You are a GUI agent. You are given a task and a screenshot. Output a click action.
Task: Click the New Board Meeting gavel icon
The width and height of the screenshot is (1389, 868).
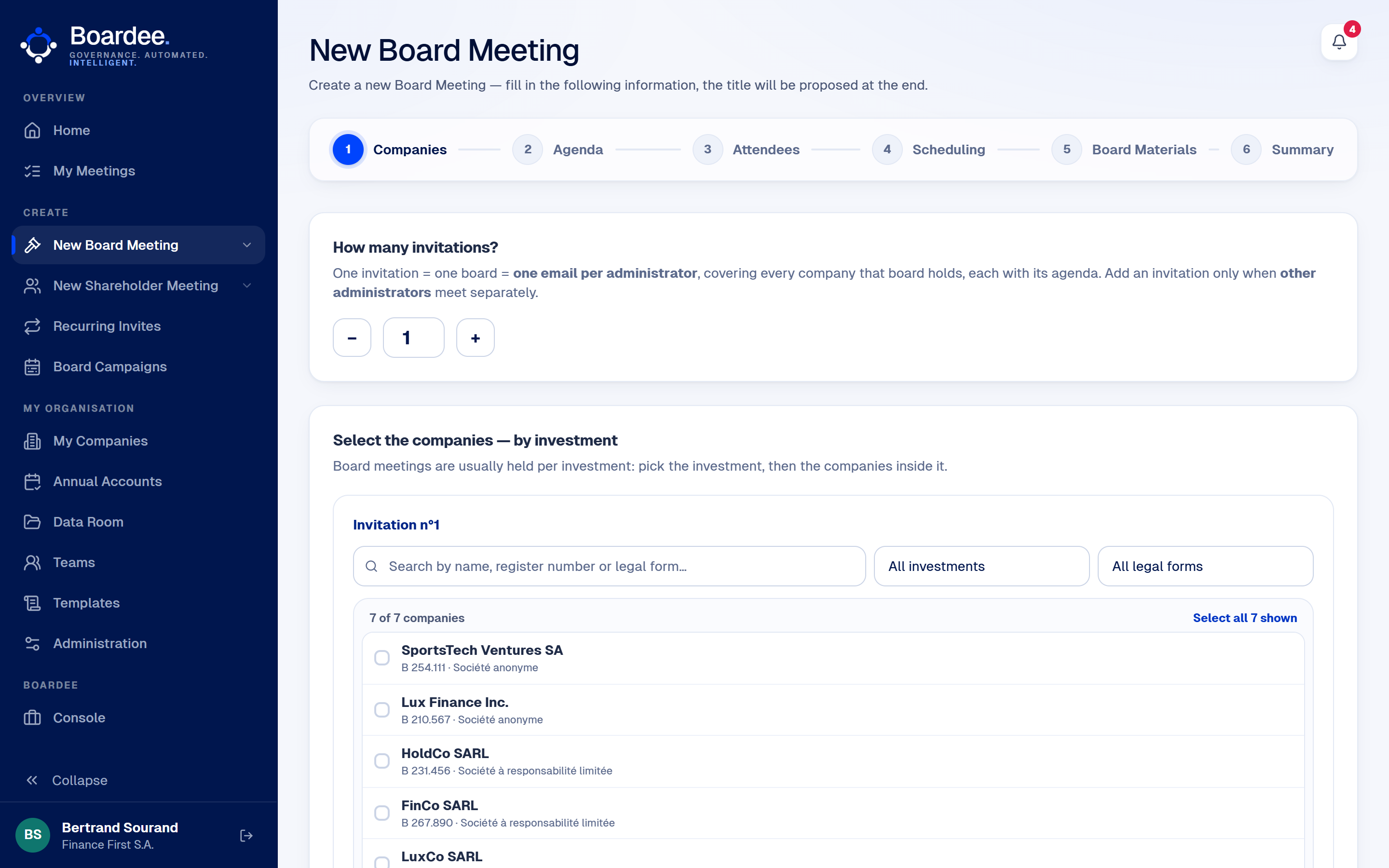(x=32, y=245)
